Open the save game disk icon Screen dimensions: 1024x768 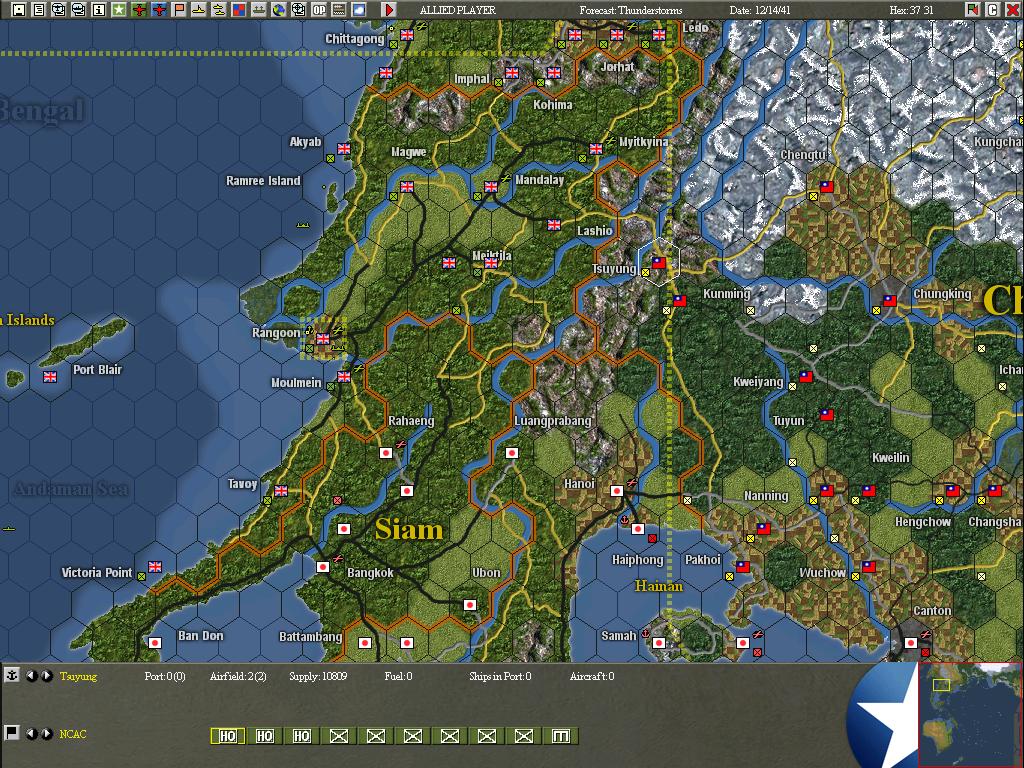(18, 10)
